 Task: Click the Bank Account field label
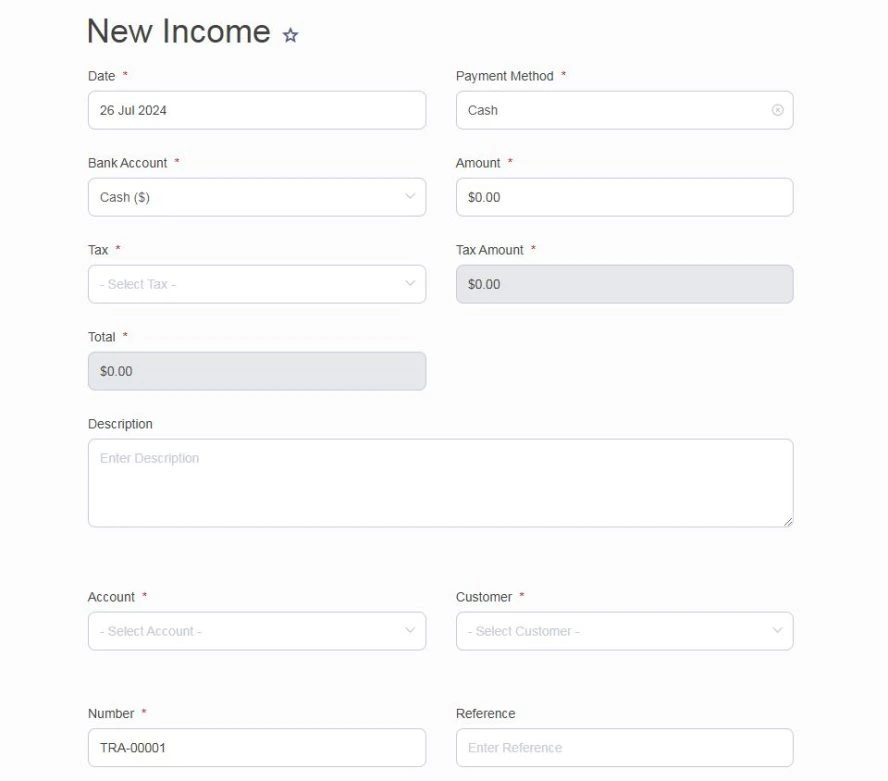127,163
